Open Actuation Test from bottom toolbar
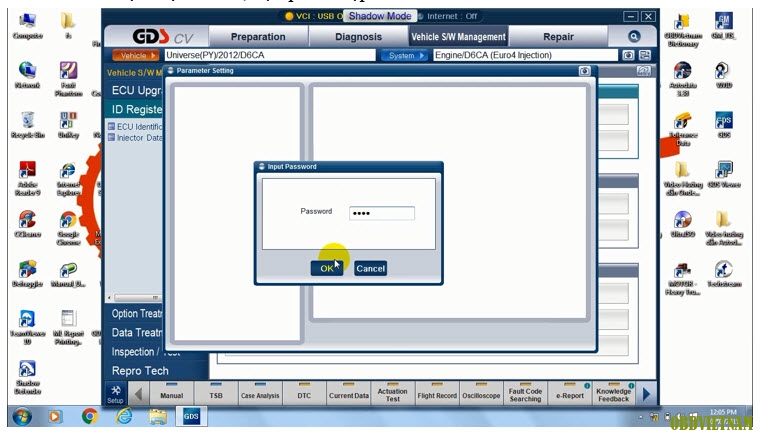This screenshot has height=434, width=760. point(393,394)
